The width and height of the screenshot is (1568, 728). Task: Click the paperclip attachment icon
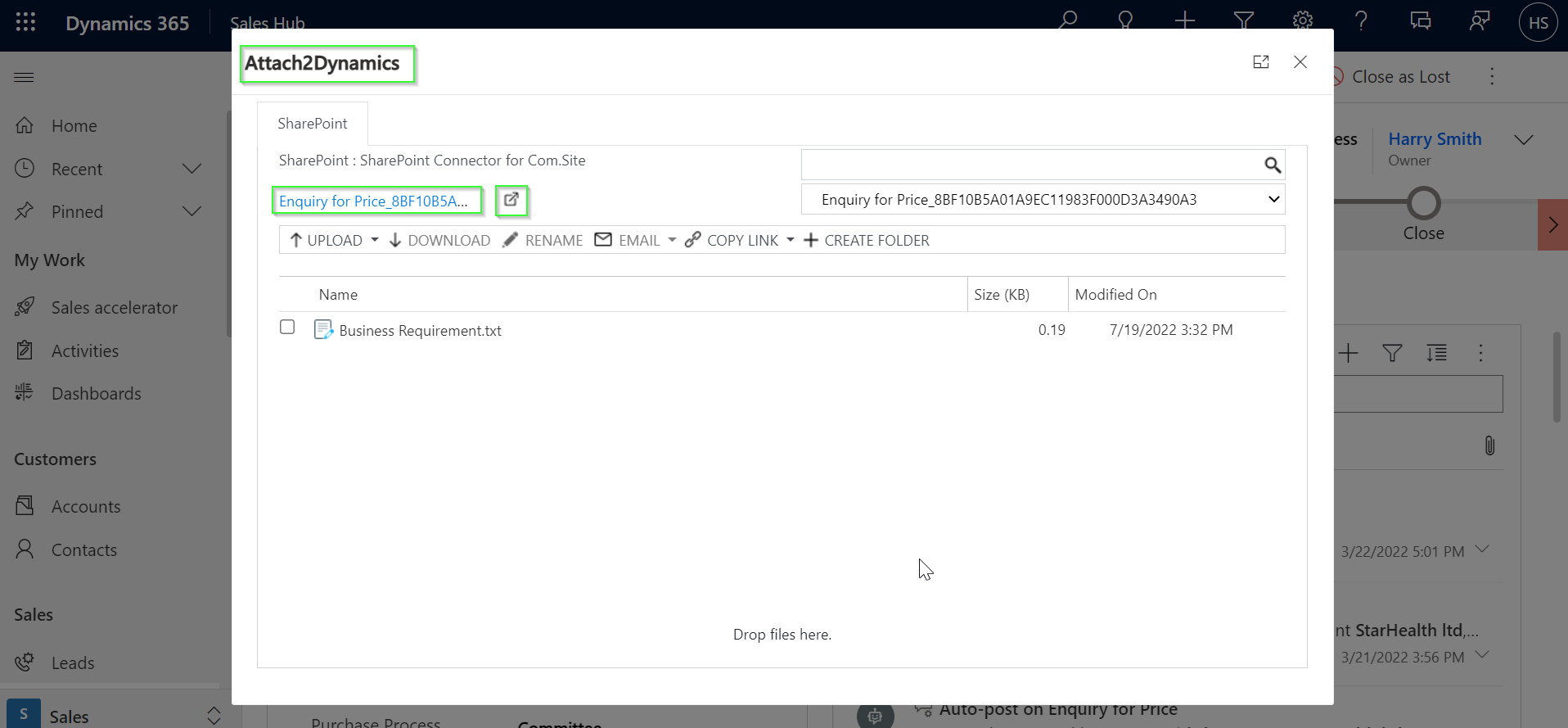tap(1489, 445)
